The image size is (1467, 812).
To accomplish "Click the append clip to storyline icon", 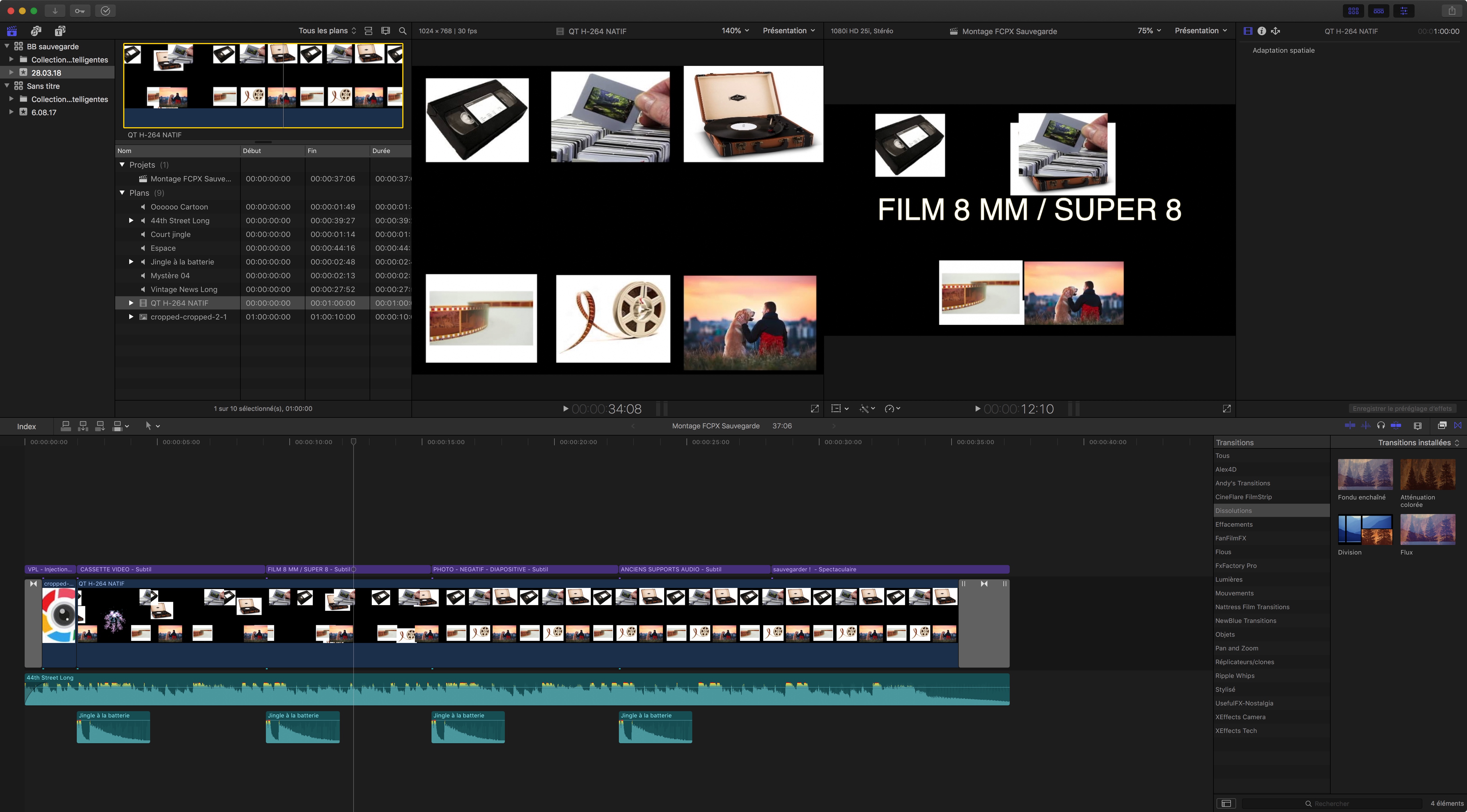I will (x=100, y=426).
